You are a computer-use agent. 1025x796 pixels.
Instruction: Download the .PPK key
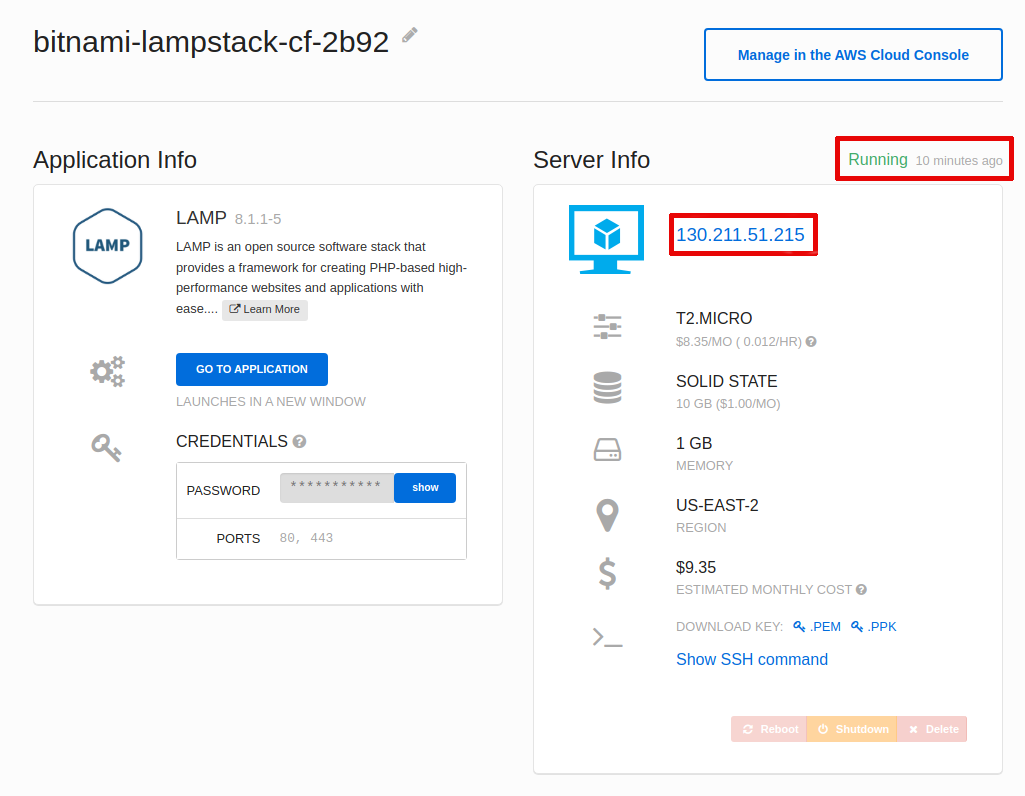[873, 627]
